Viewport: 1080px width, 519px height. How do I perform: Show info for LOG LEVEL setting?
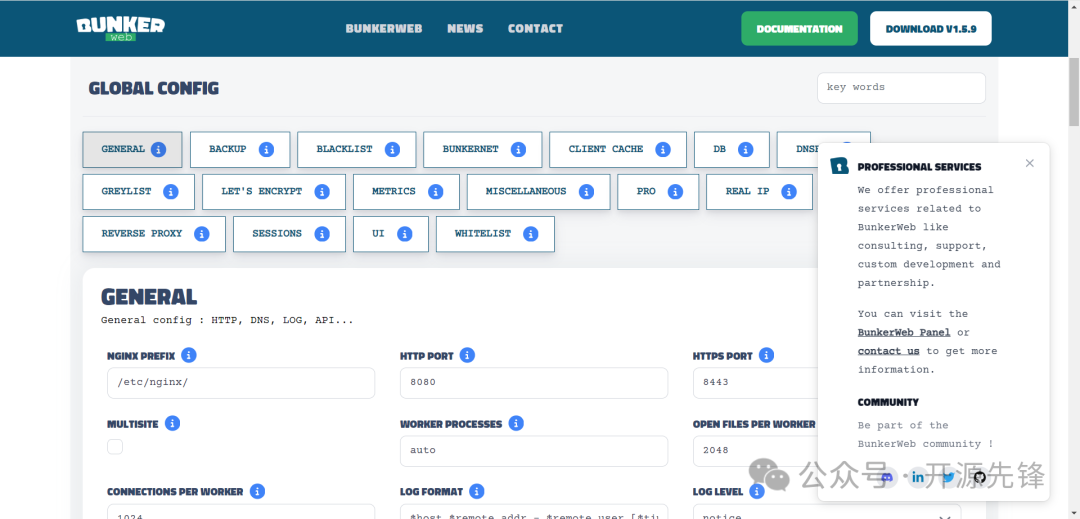(757, 491)
